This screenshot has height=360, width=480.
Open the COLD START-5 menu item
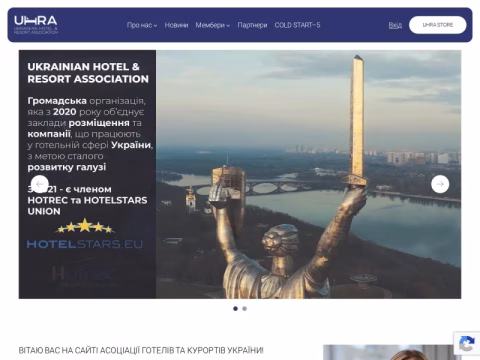297,25
